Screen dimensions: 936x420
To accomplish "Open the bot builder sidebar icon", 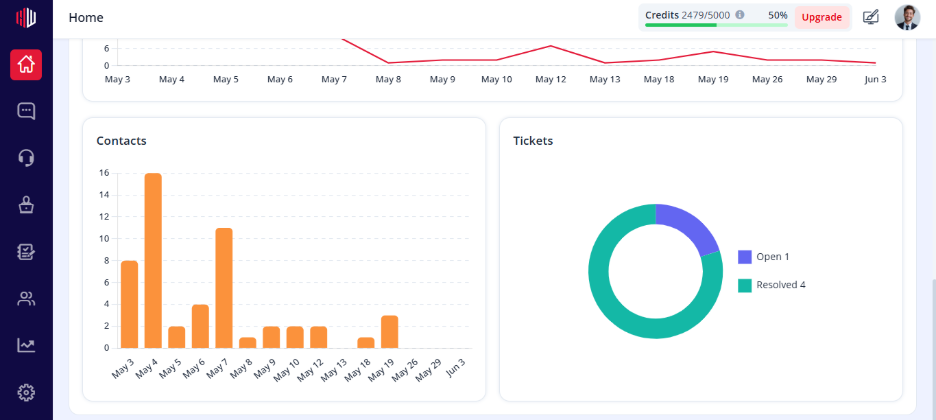I will click(26, 205).
